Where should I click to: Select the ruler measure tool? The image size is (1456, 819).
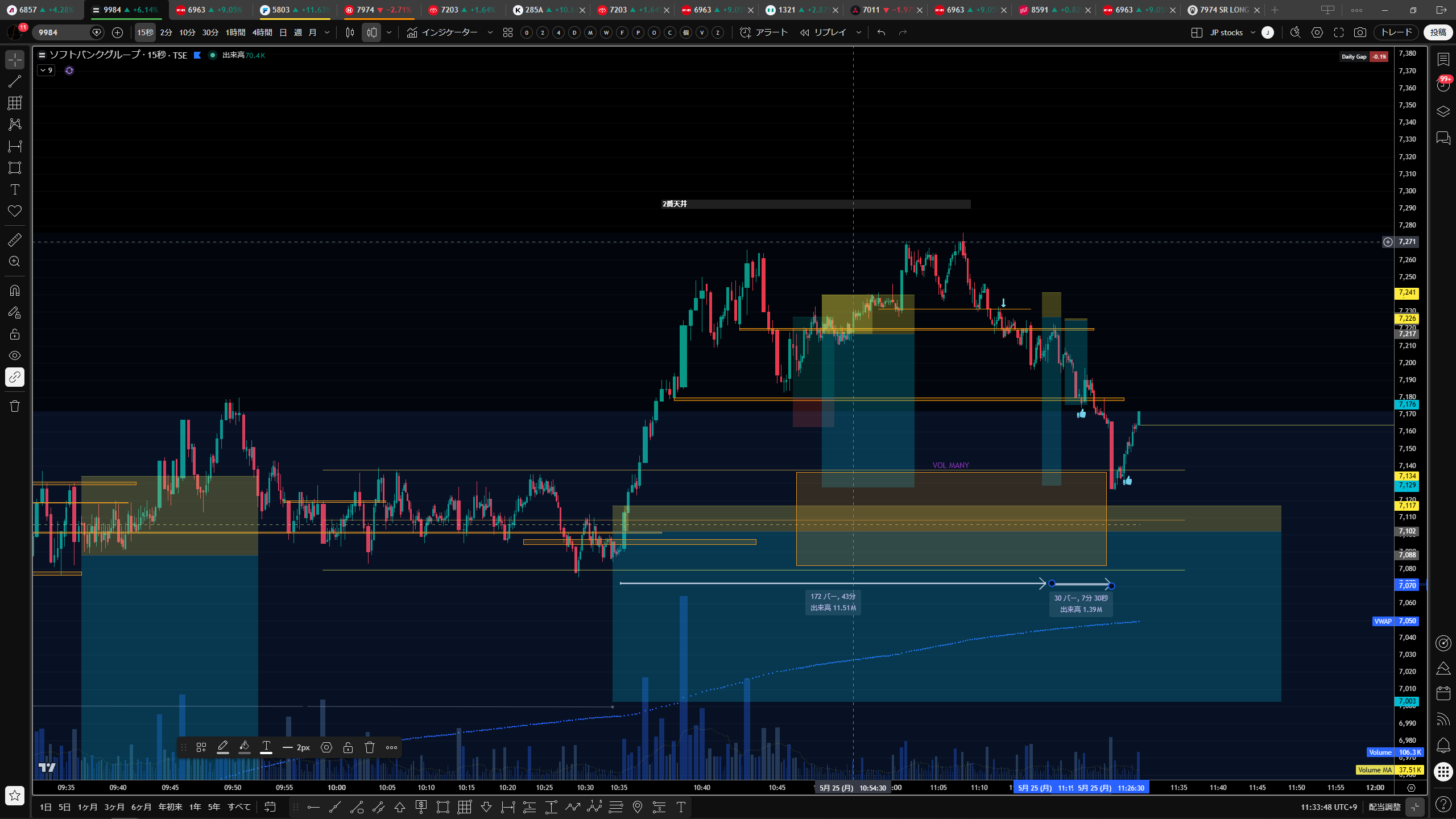coord(15,240)
